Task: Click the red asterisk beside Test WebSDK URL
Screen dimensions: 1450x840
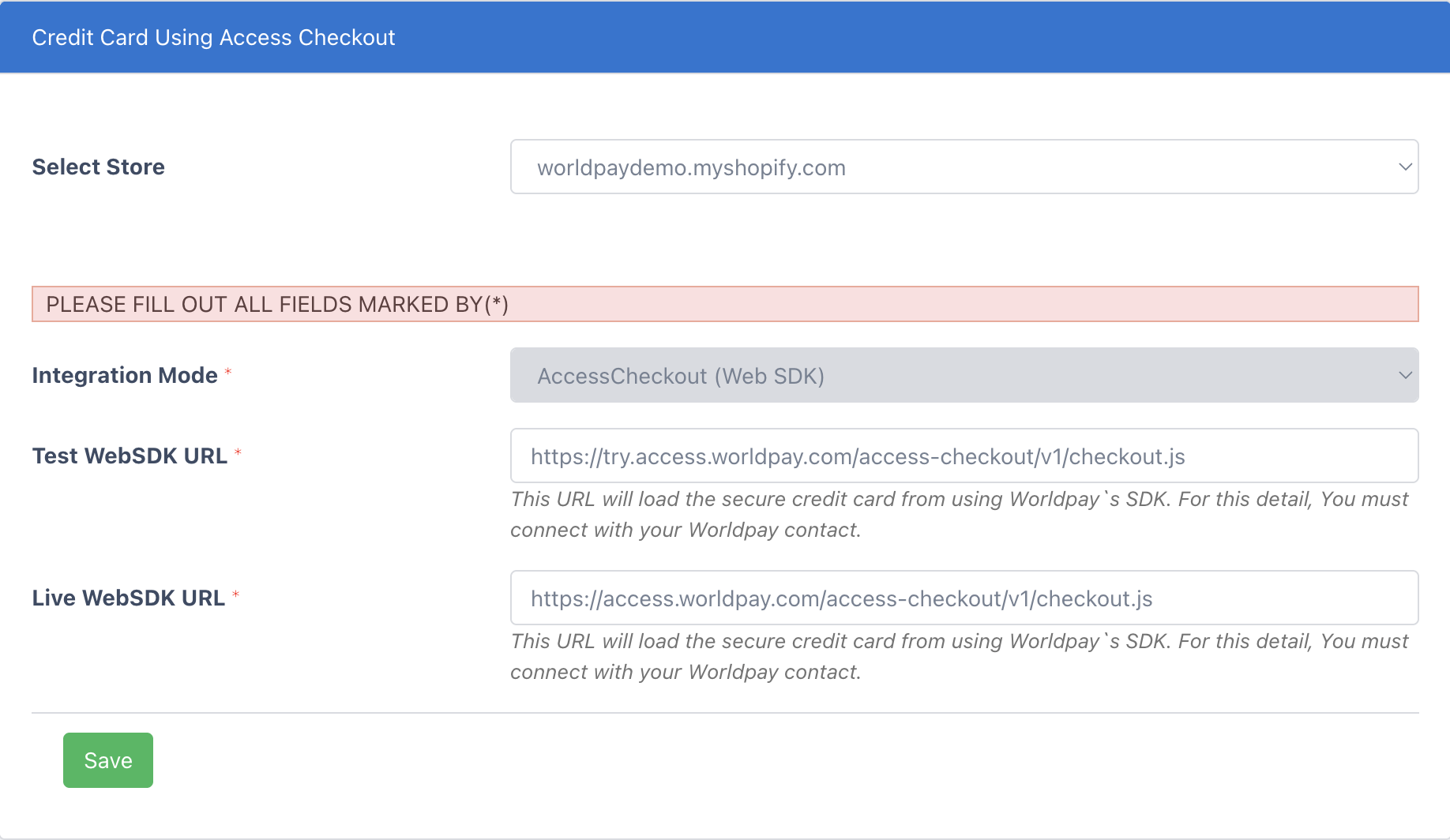Action: click(x=238, y=452)
